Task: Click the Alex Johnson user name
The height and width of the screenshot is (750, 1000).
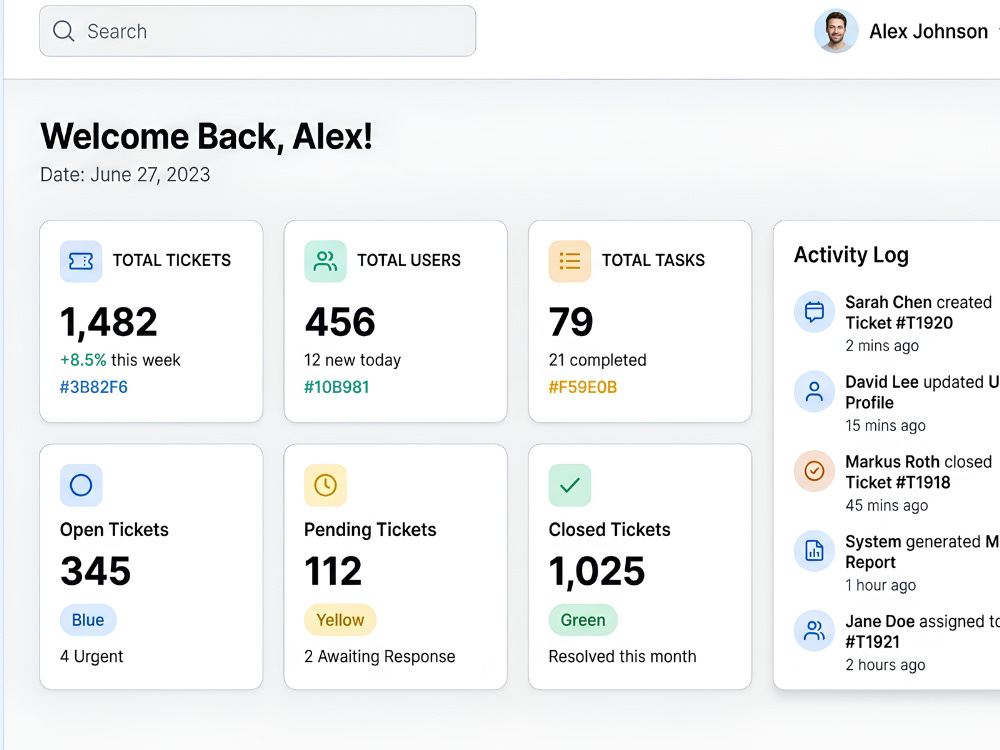Action: click(x=929, y=31)
